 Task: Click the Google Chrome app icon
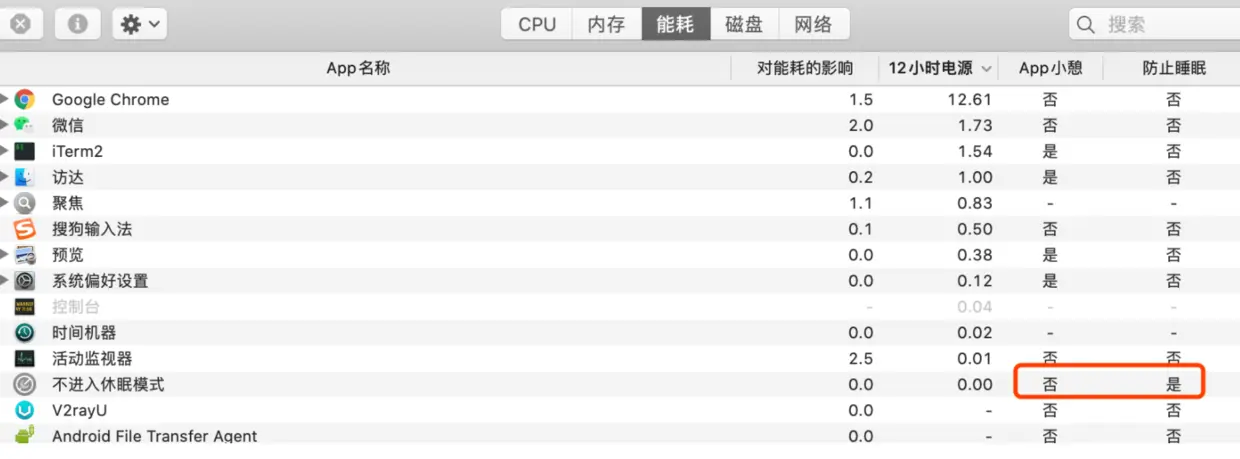pyautogui.click(x=25, y=99)
